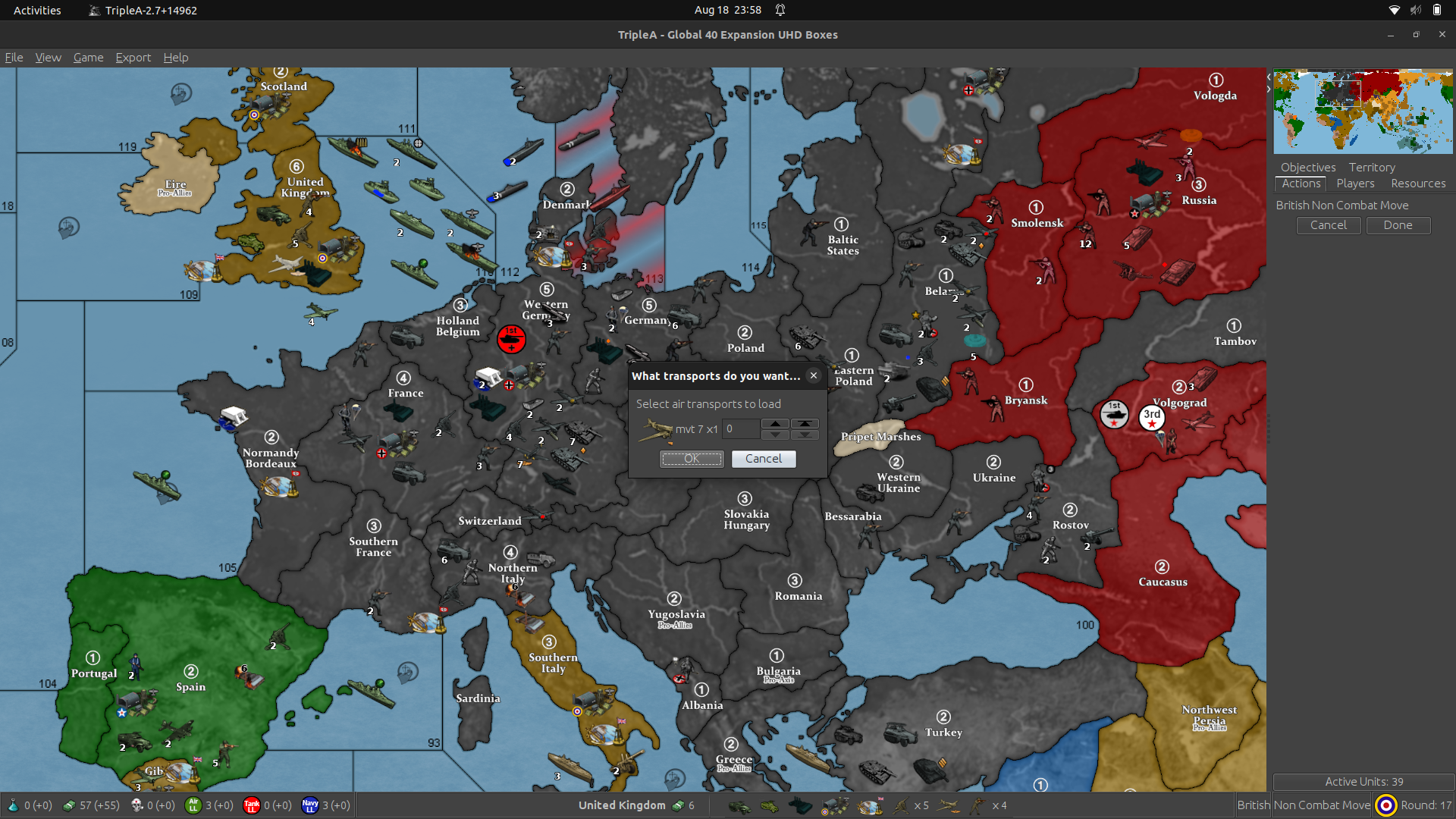Screen dimensions: 1456x819
Task: Select the destroyer west of Normandy Bordeaux
Action: (x=157, y=484)
